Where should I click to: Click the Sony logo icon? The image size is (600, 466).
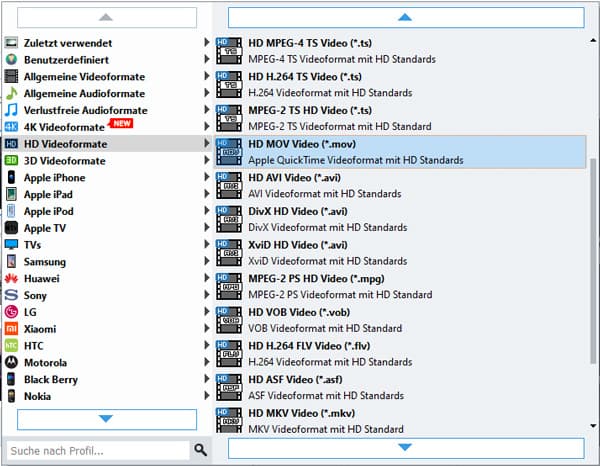point(11,295)
